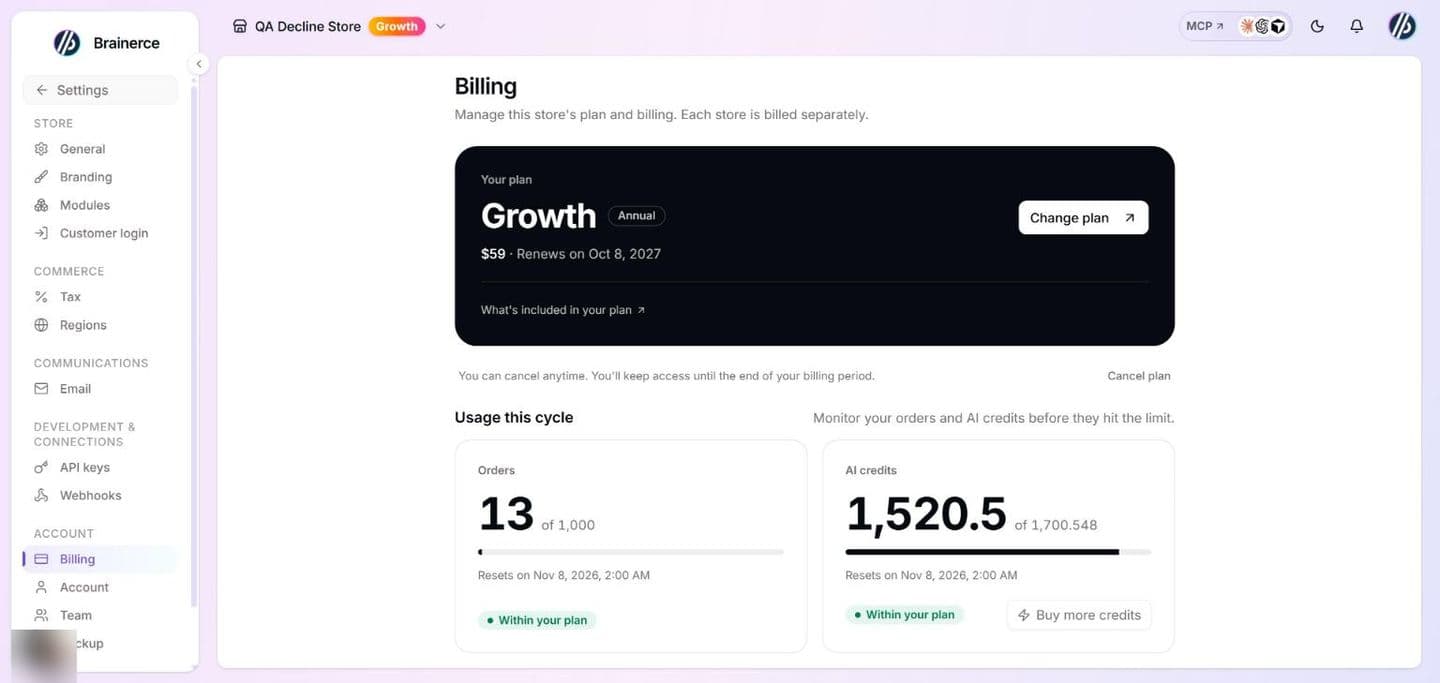The width and height of the screenshot is (1440, 683).
Task: Open What's included in your plan link
Action: pos(563,310)
